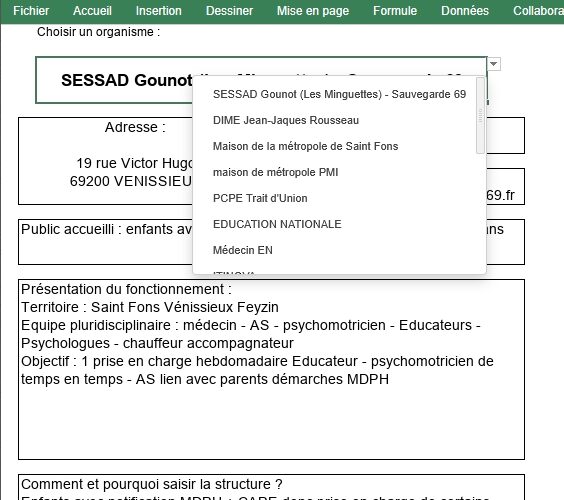Viewport: 564px width, 500px height.
Task: Pick Médecin EN in dropdown list
Action: (243, 250)
